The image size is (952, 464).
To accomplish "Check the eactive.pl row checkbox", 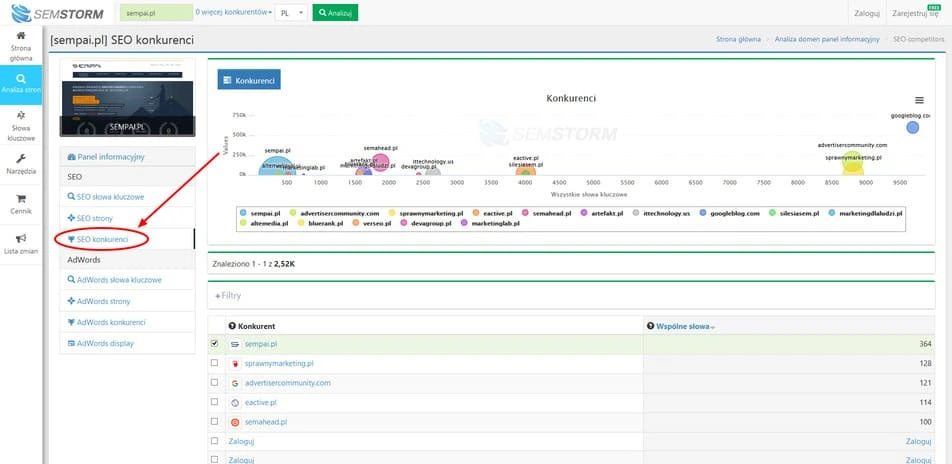I will click(x=214, y=402).
